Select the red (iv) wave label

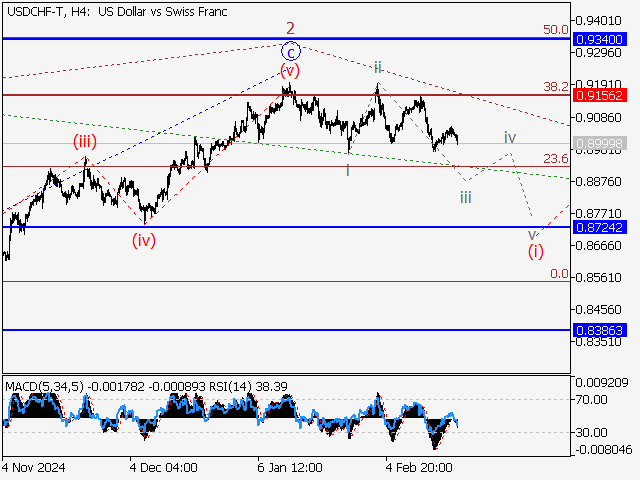[x=146, y=240]
